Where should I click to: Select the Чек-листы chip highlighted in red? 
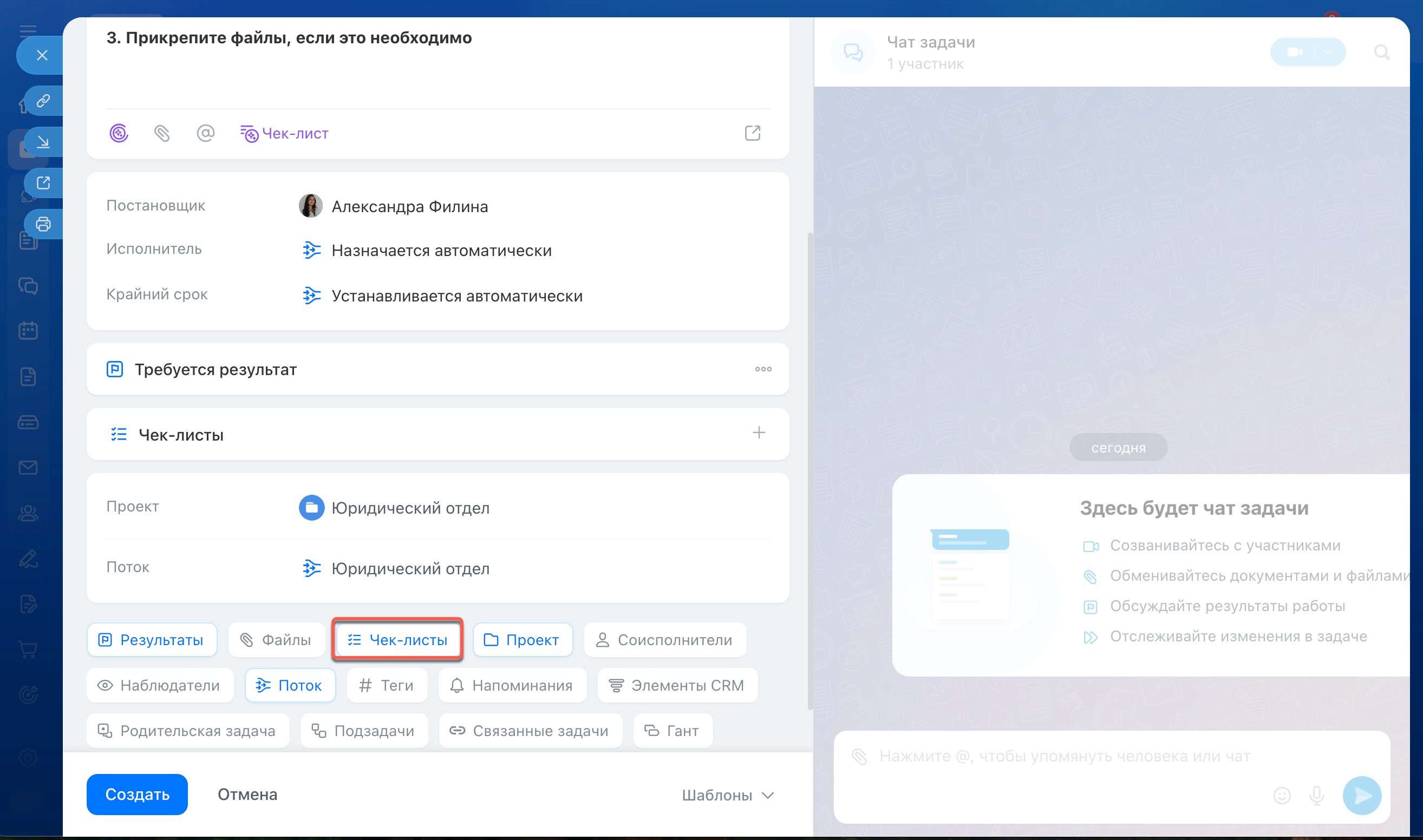[397, 640]
